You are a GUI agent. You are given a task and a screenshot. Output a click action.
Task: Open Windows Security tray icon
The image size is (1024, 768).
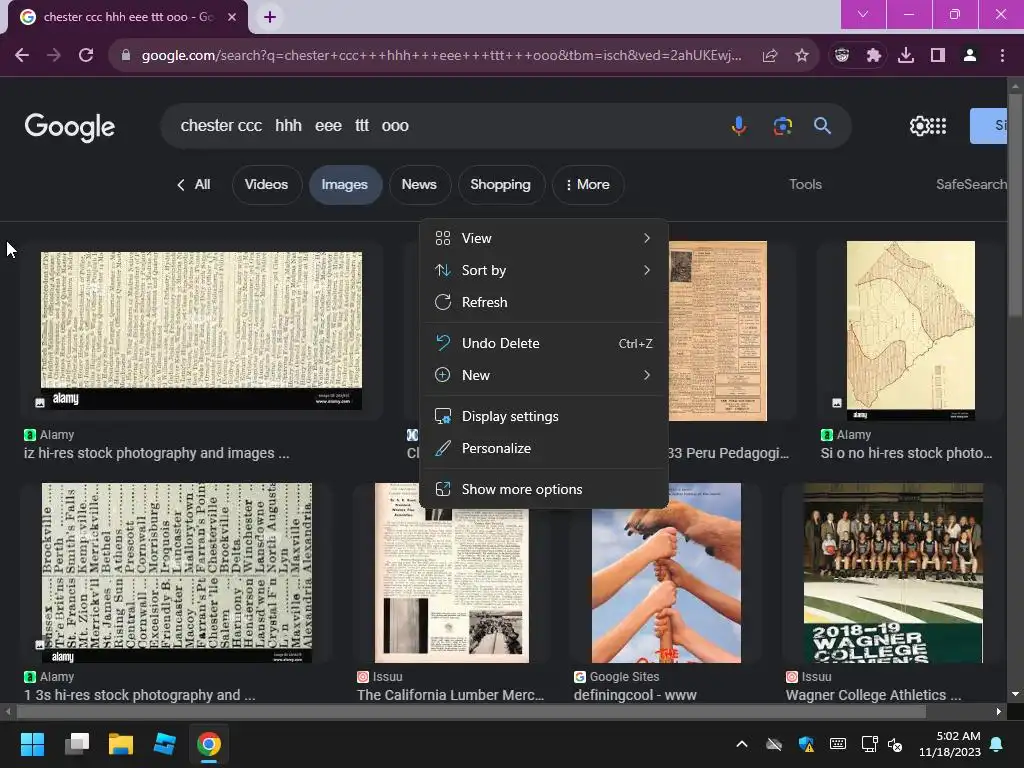click(807, 744)
